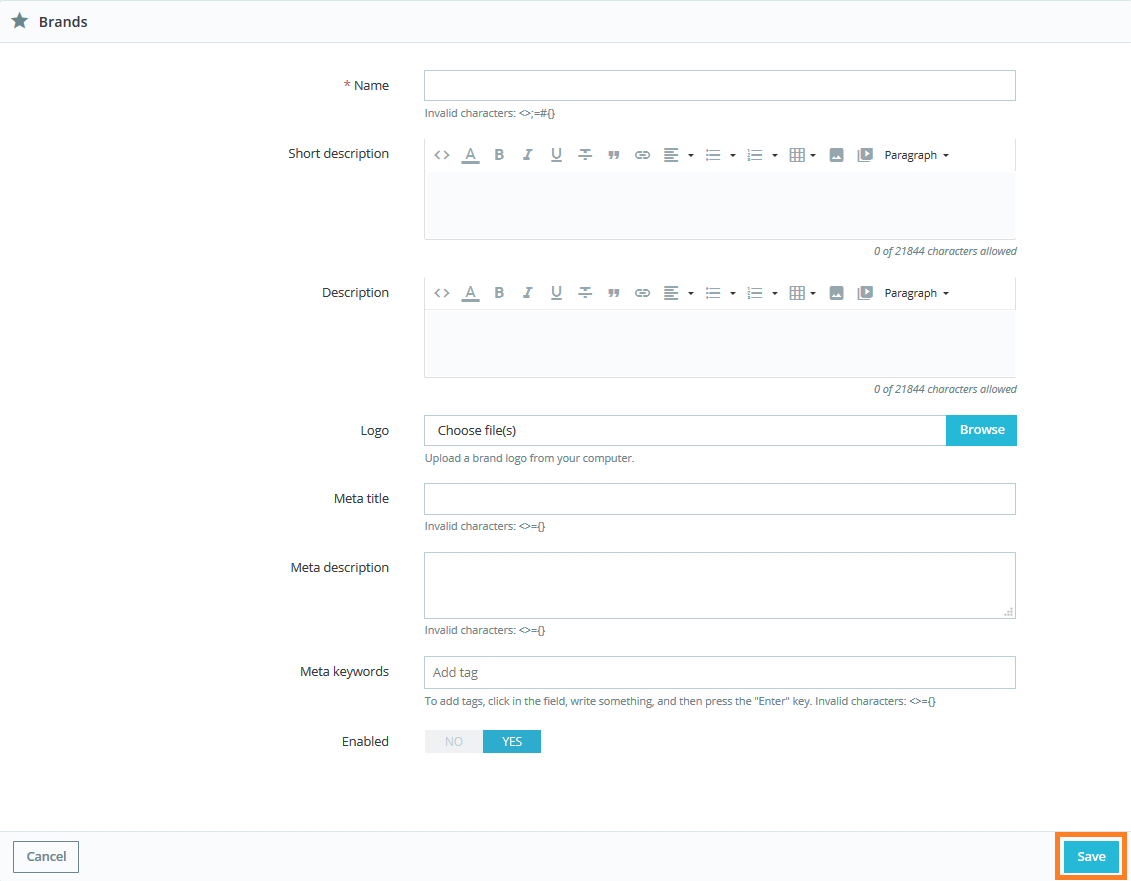Toggle bold in Short description editor
The image size is (1131, 881).
click(x=499, y=155)
